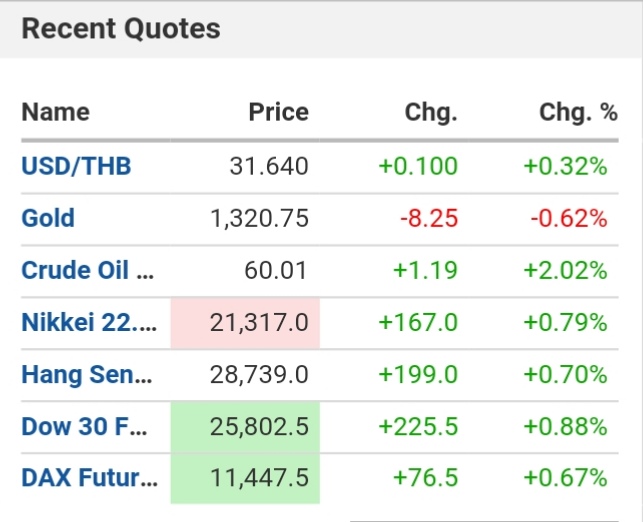Image resolution: width=643 pixels, height=522 pixels.
Task: Click the Chg. column header
Action: click(430, 113)
